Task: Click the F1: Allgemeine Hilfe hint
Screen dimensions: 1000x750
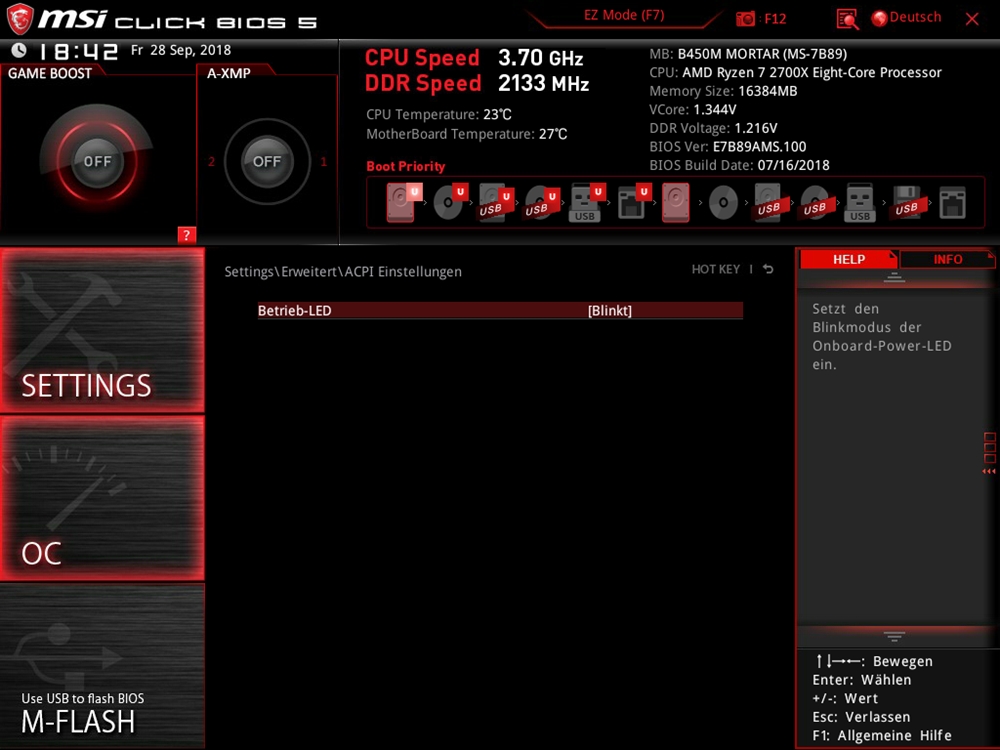Action: [882, 735]
